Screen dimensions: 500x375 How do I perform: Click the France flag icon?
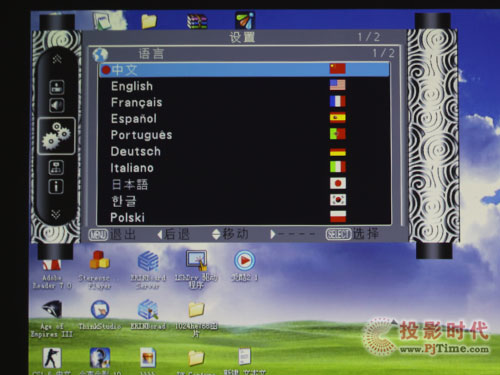coord(338,101)
